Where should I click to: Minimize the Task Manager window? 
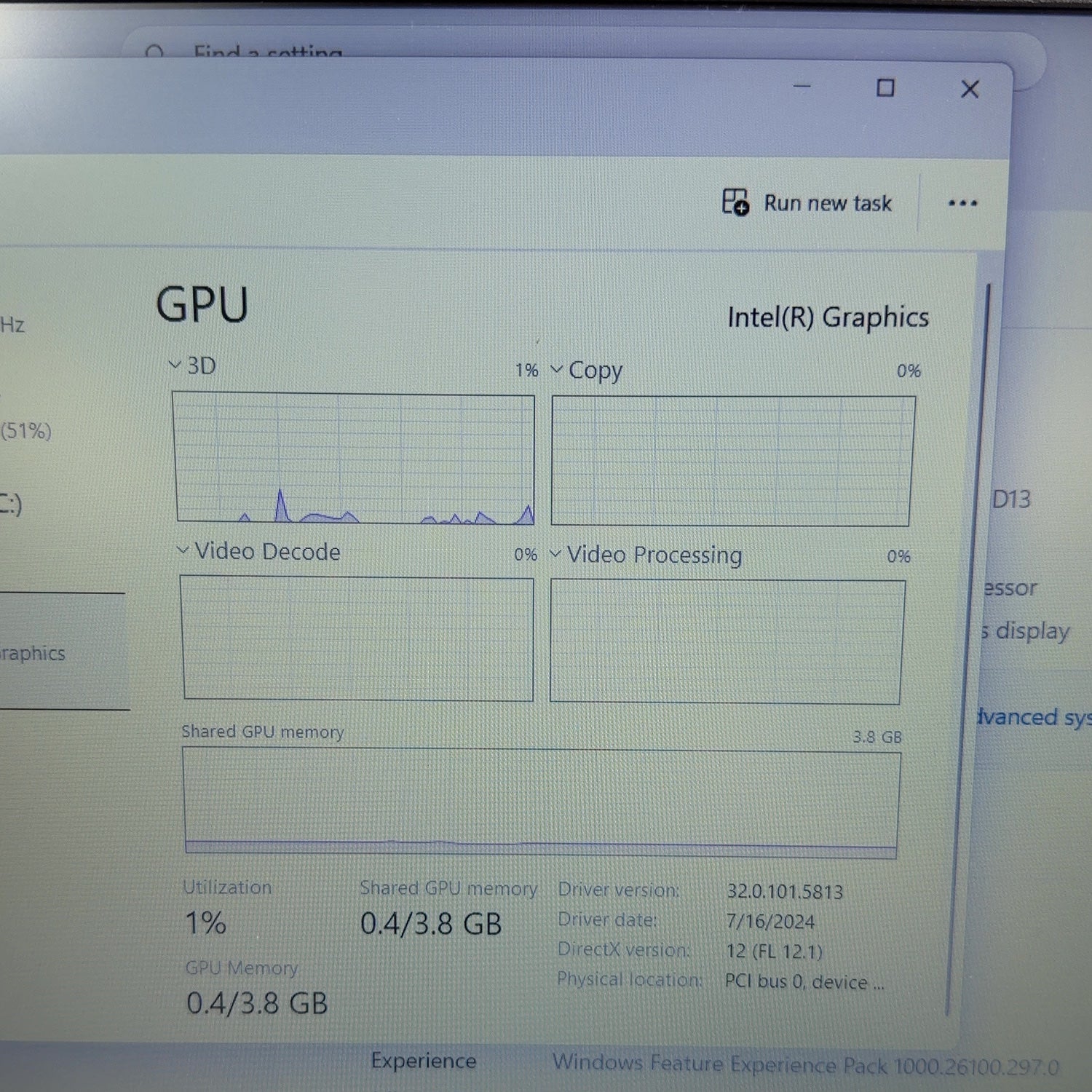pos(802,87)
